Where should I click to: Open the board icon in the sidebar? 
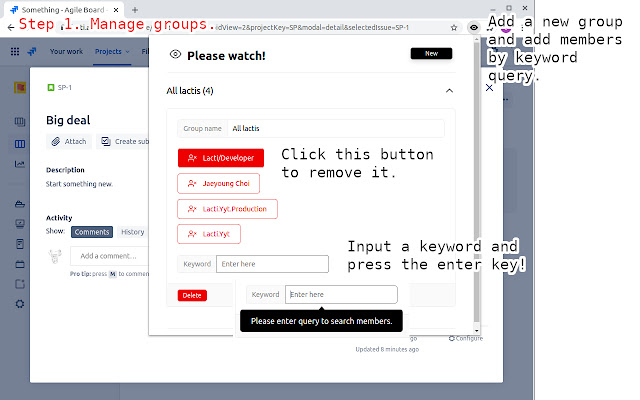[20, 144]
